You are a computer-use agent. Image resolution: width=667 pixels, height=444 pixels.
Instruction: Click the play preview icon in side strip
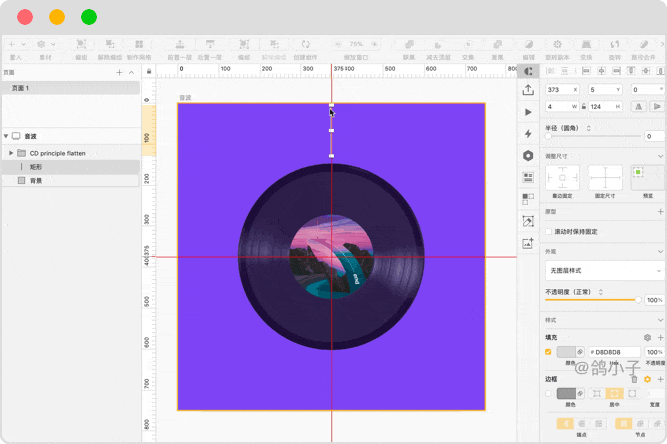tap(528, 112)
